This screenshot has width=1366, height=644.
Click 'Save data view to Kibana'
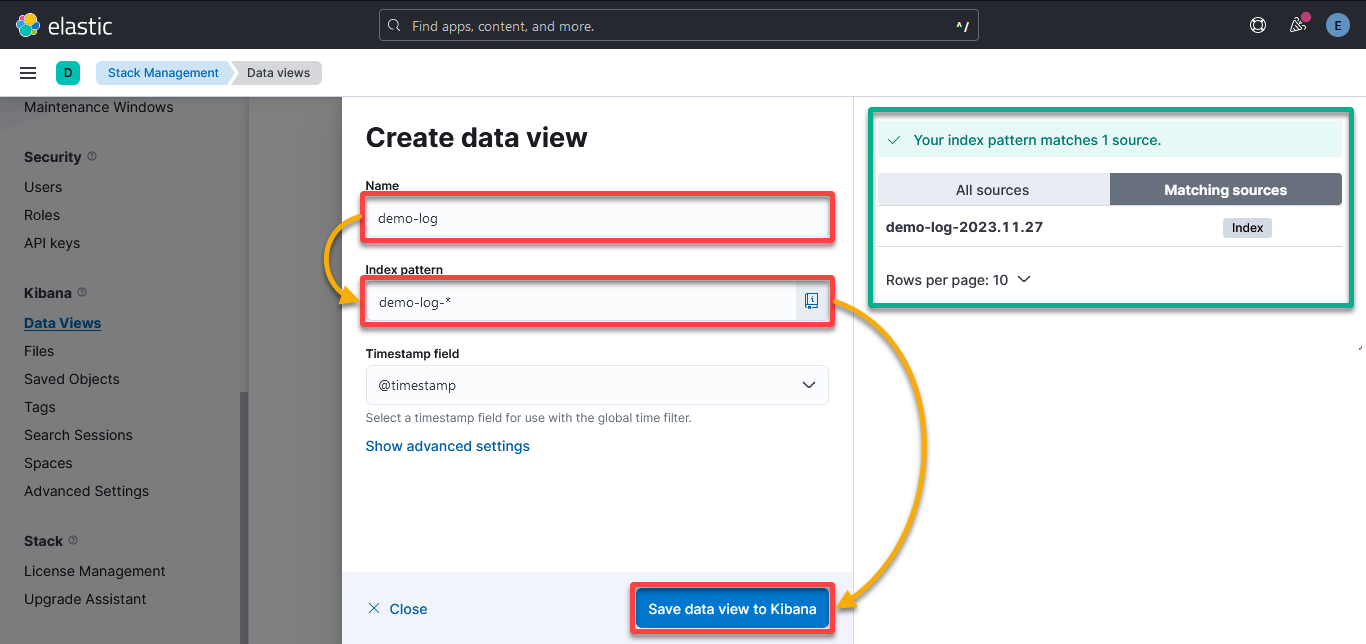(x=731, y=607)
